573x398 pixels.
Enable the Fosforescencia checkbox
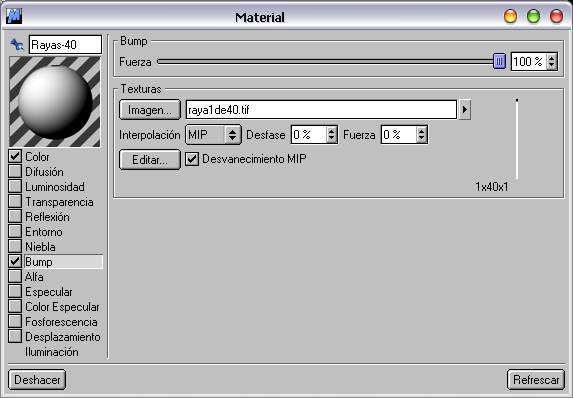coord(15,321)
